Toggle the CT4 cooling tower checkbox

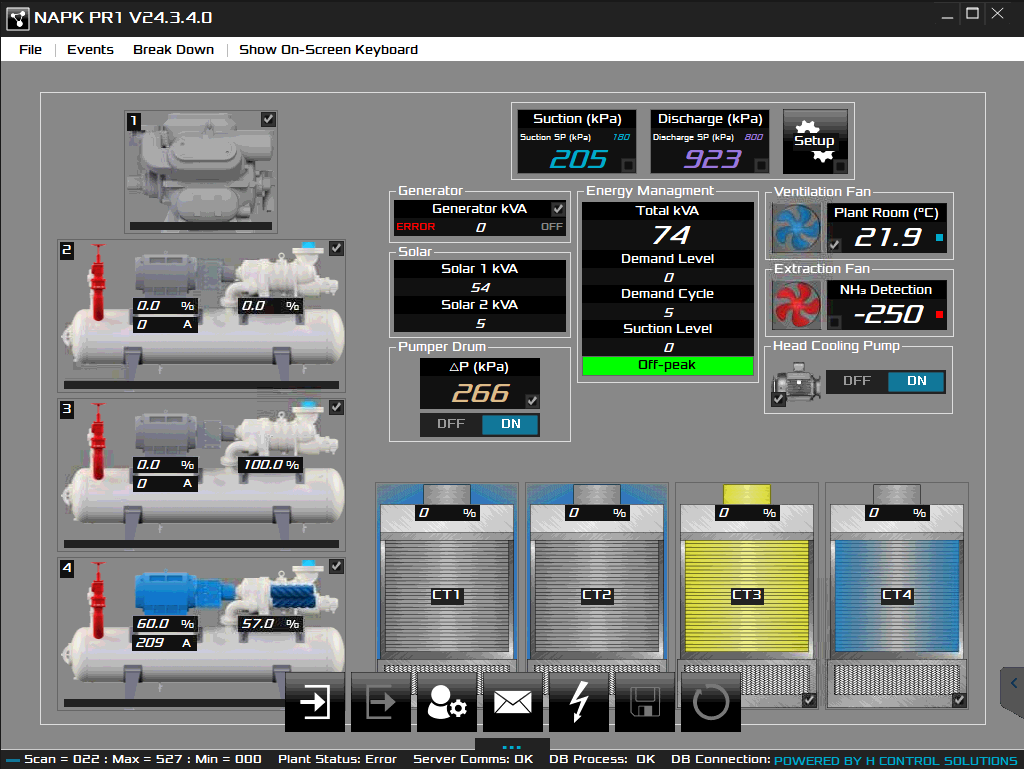click(959, 700)
